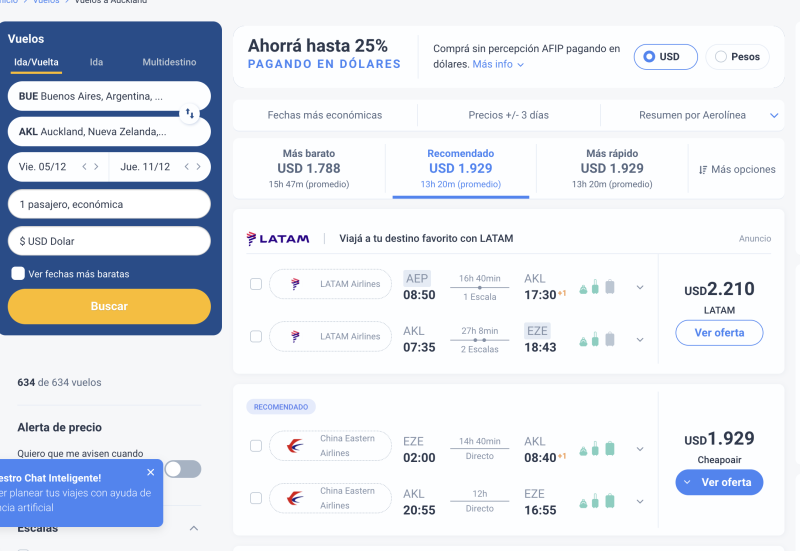800x551 pixels.
Task: Close the chat popup with the X
Action: pos(151,472)
